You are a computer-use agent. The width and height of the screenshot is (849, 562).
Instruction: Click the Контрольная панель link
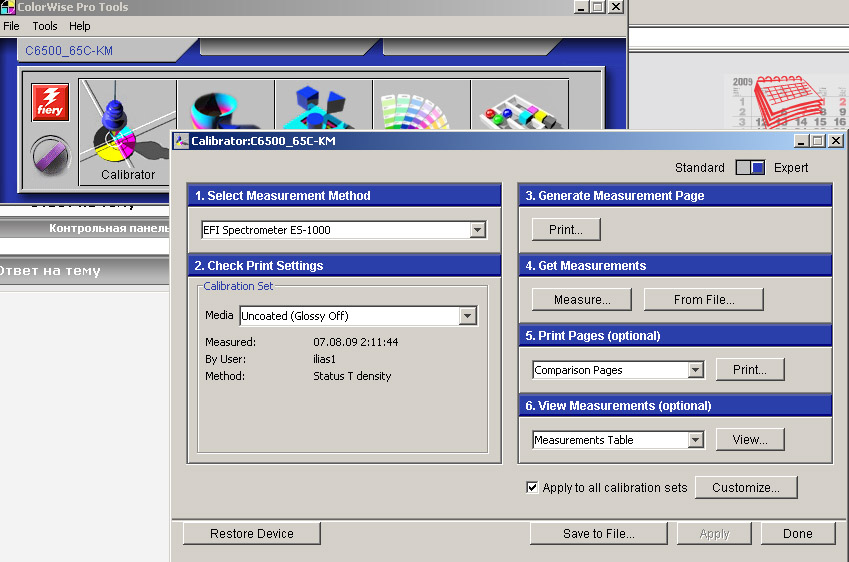(109, 228)
